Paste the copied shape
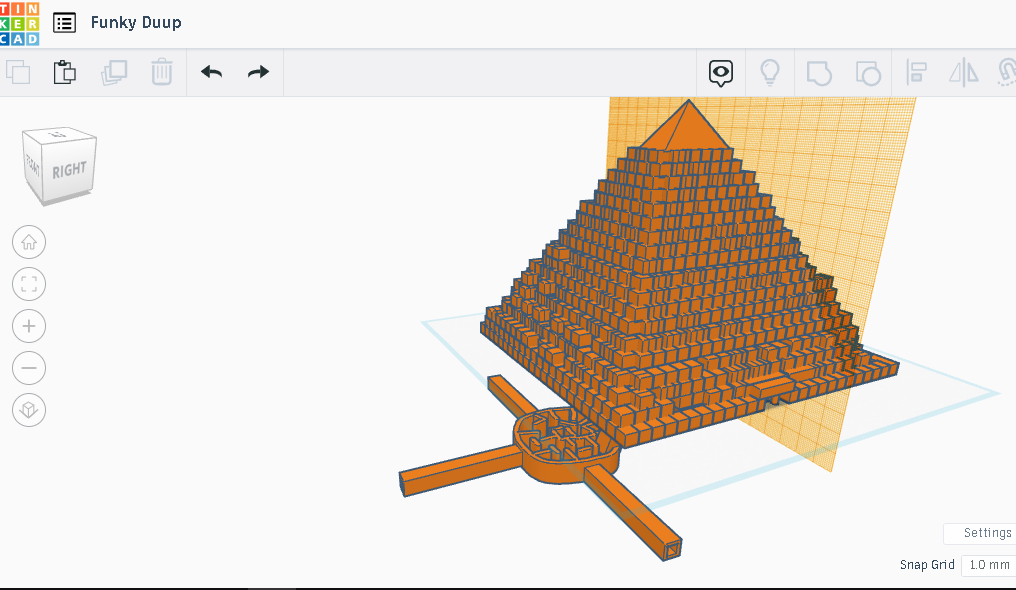This screenshot has width=1016, height=590. [x=64, y=72]
